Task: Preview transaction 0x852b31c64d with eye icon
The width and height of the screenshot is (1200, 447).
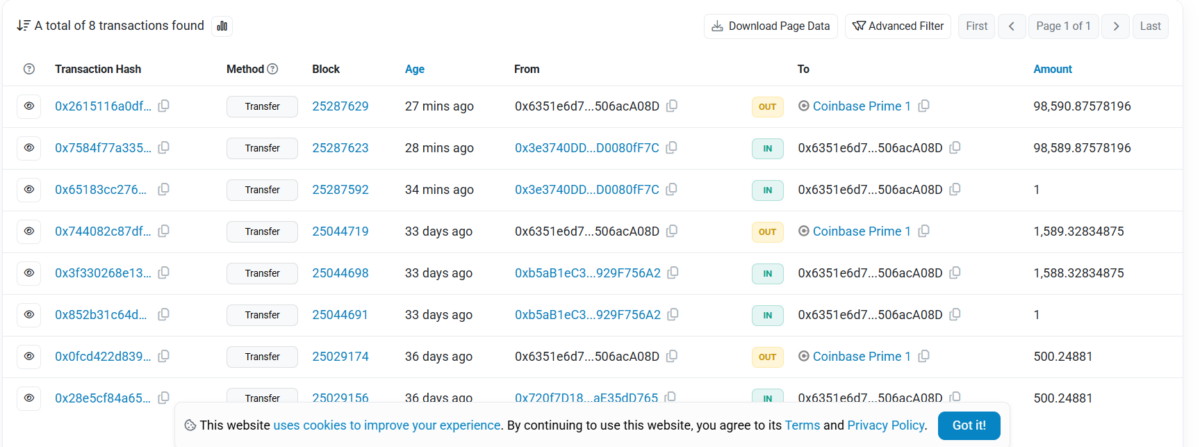Action: click(x=29, y=315)
